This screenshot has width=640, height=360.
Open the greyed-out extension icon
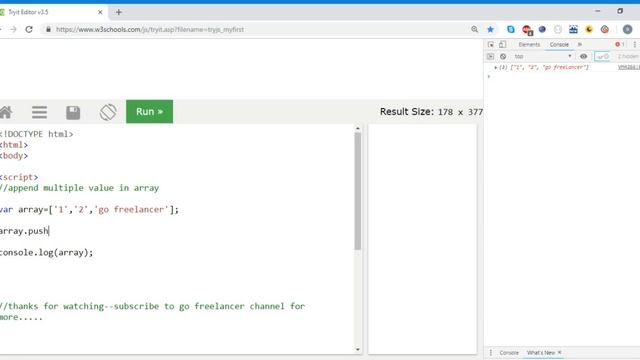point(558,29)
